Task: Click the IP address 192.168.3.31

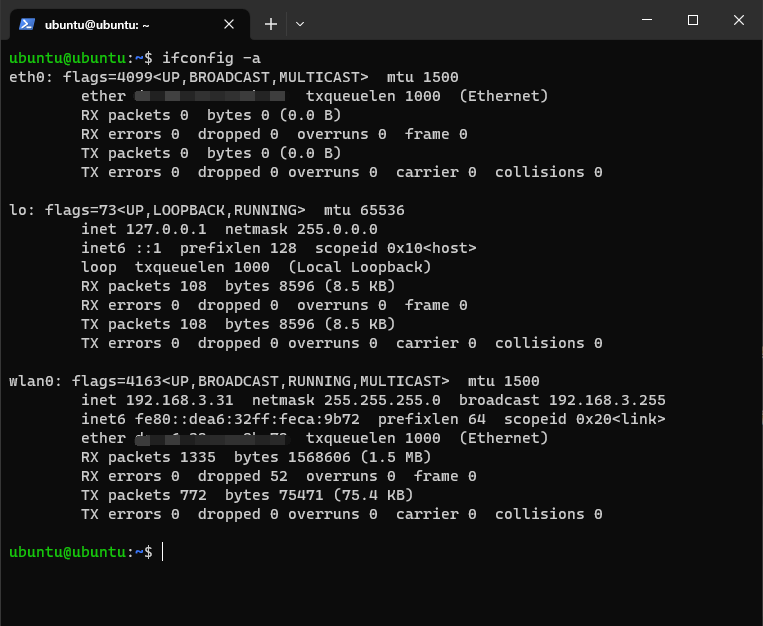Action: pyautogui.click(x=175, y=400)
